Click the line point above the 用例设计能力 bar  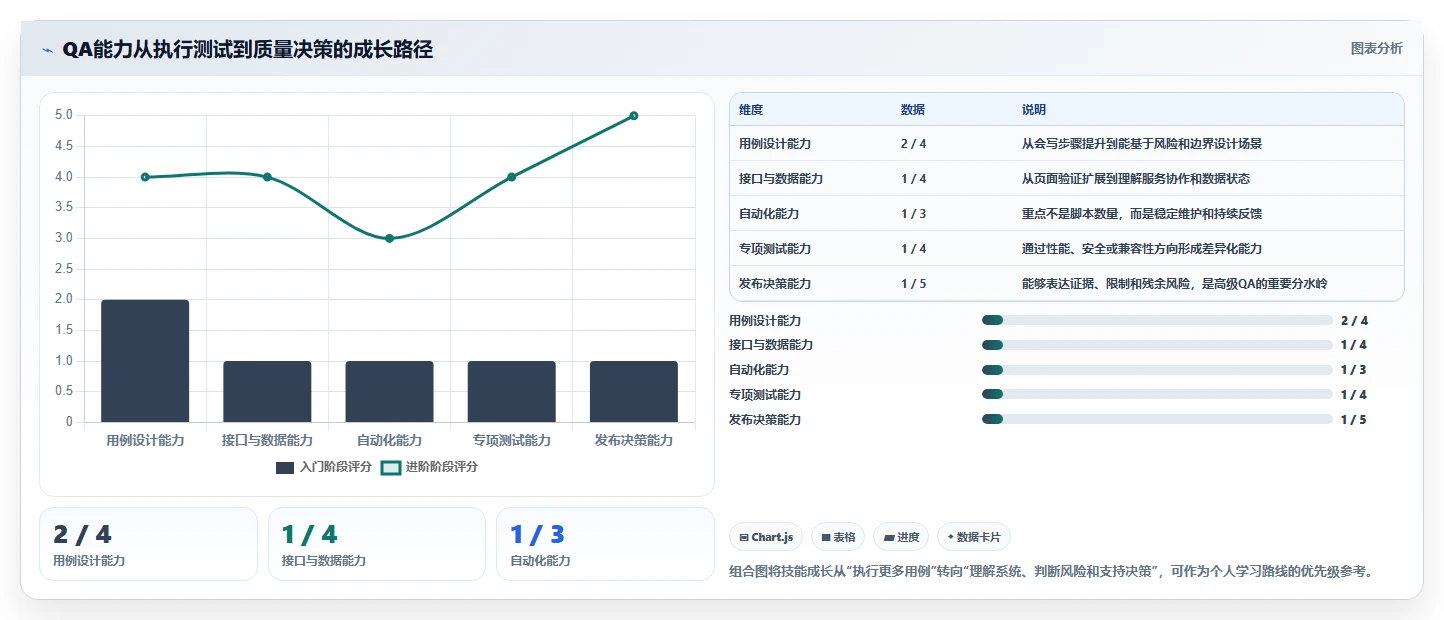(145, 177)
